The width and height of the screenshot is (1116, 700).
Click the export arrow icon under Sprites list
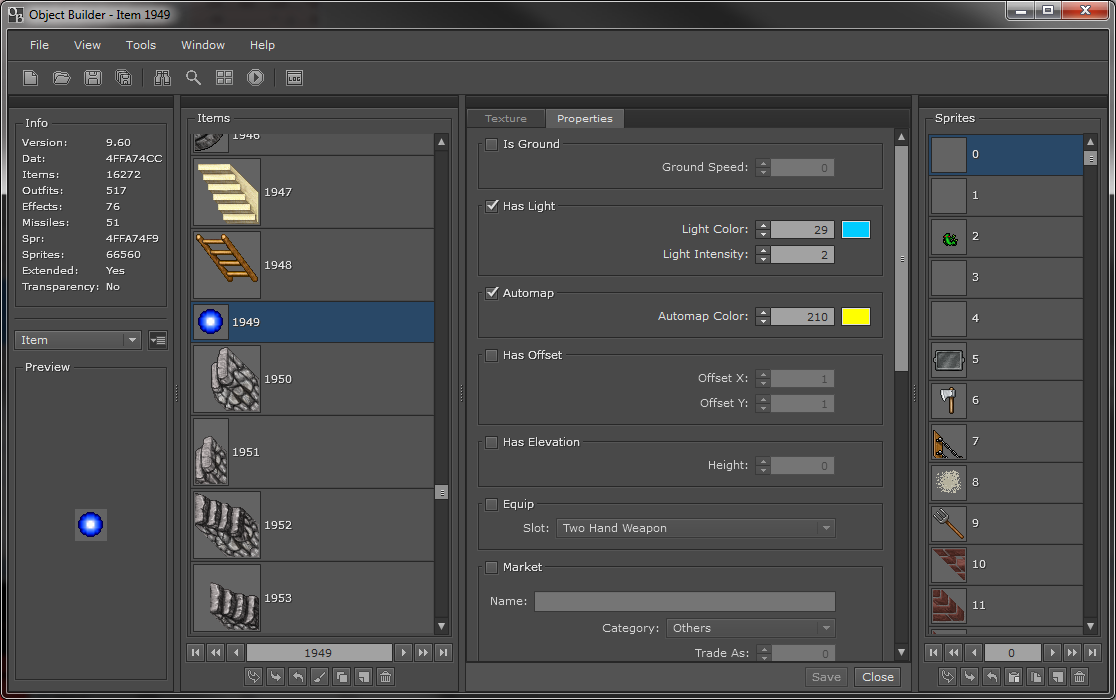(x=991, y=677)
